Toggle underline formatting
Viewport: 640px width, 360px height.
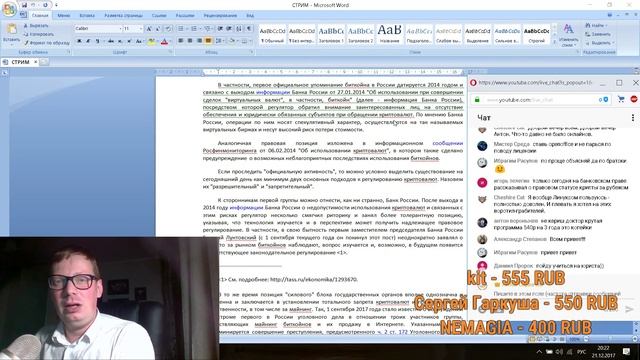tap(97, 41)
